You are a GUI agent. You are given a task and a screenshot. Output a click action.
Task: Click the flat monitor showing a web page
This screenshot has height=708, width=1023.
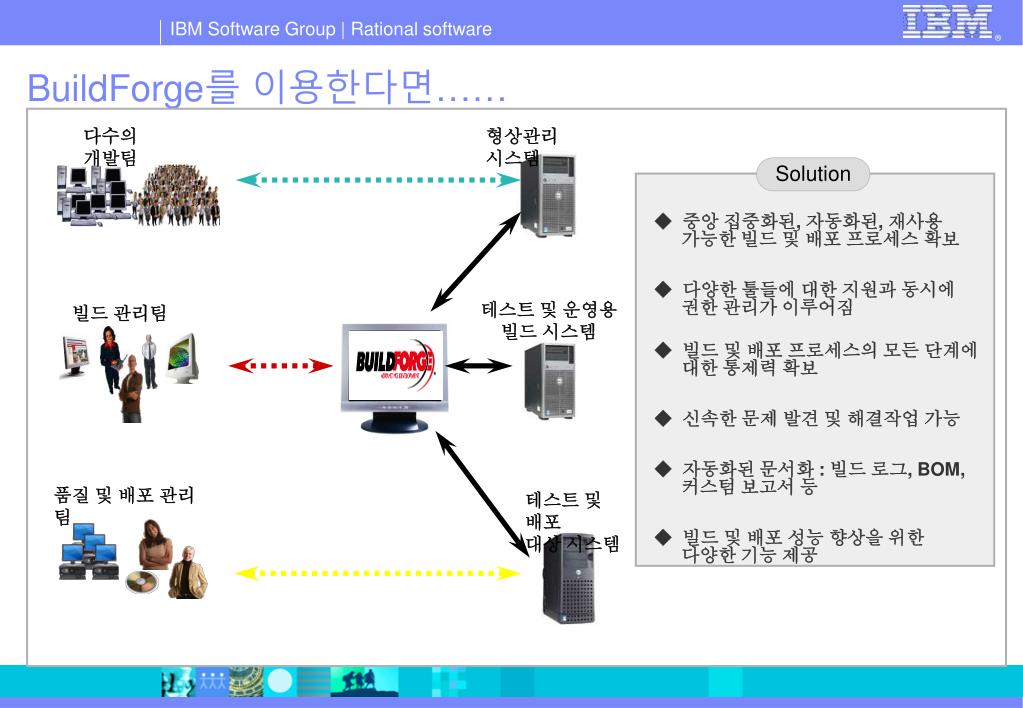pos(75,356)
